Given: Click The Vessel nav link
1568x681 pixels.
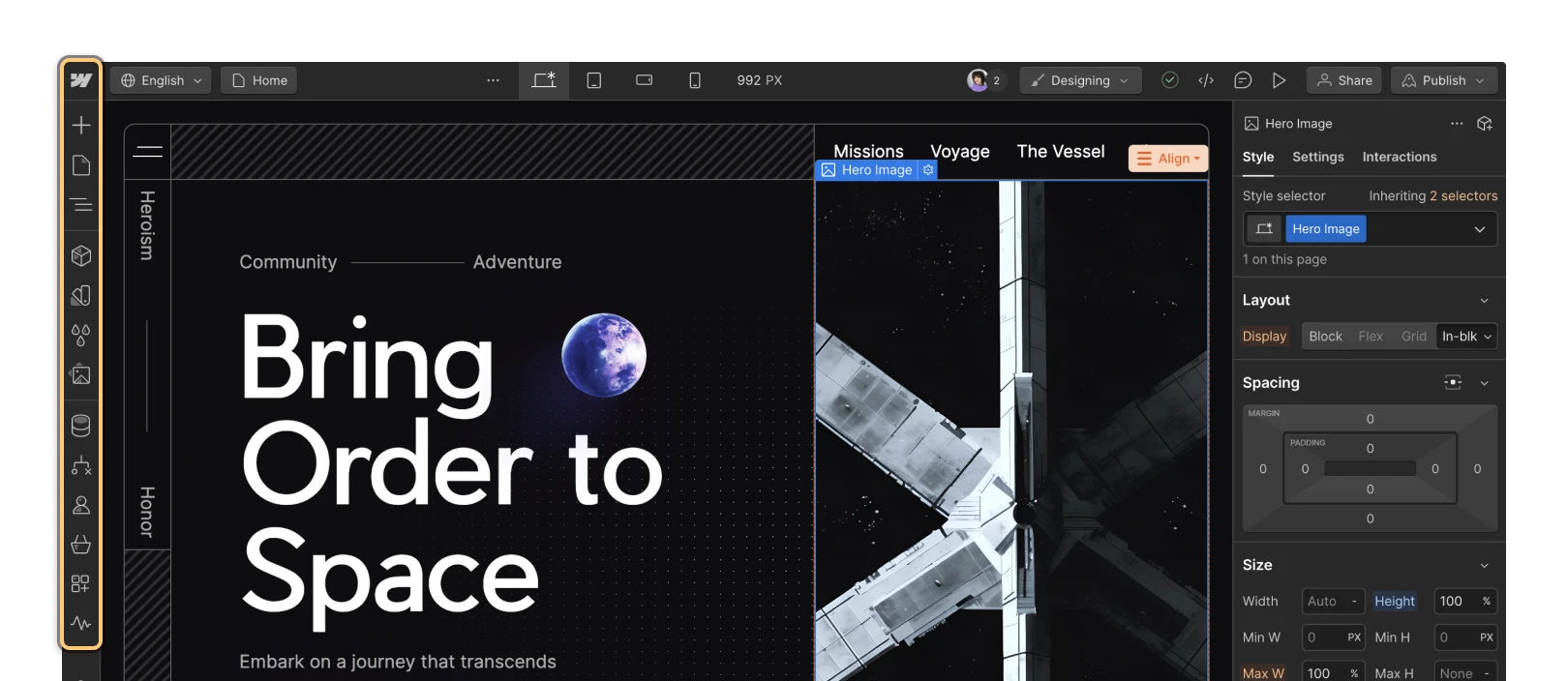Looking at the screenshot, I should [1061, 151].
